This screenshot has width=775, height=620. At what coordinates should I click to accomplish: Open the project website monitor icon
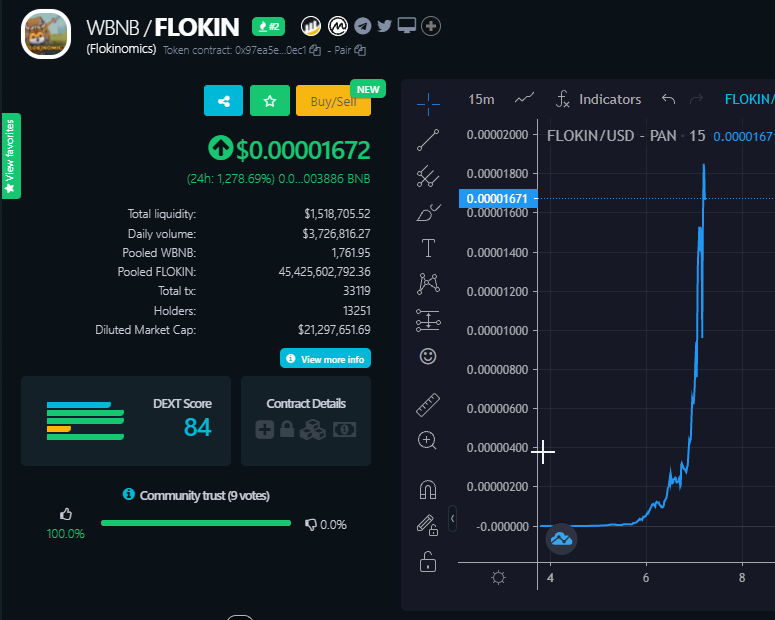[407, 26]
